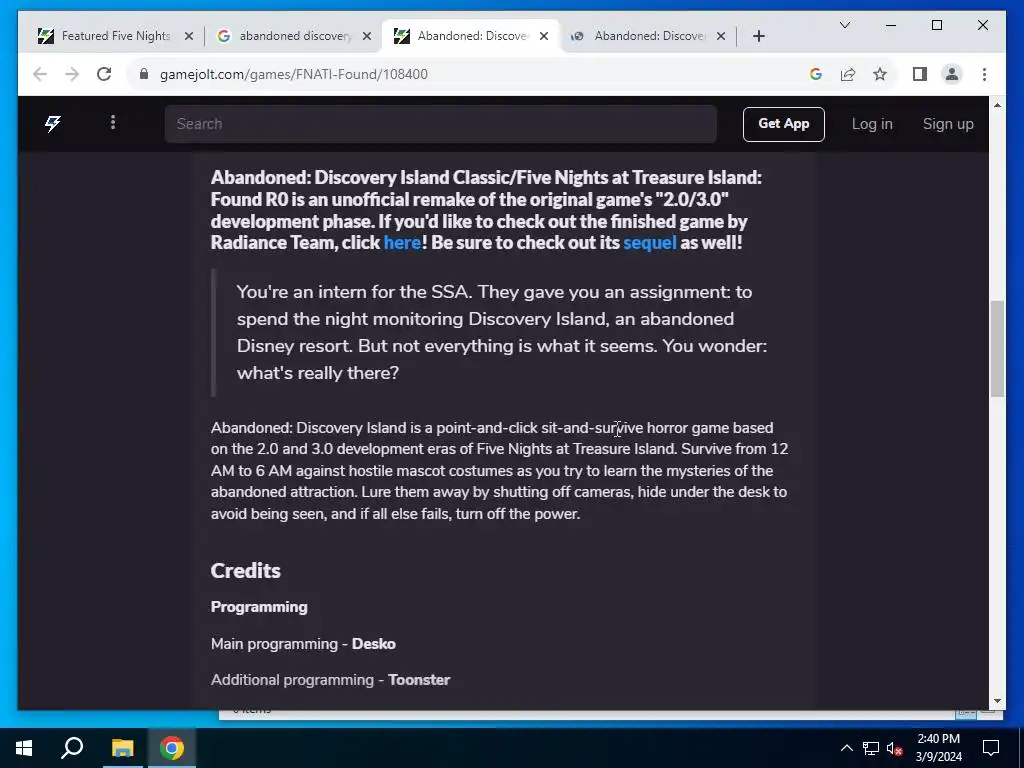Screen dimensions: 1024x768
Task: Go back with the browser back arrow
Action: click(x=40, y=74)
